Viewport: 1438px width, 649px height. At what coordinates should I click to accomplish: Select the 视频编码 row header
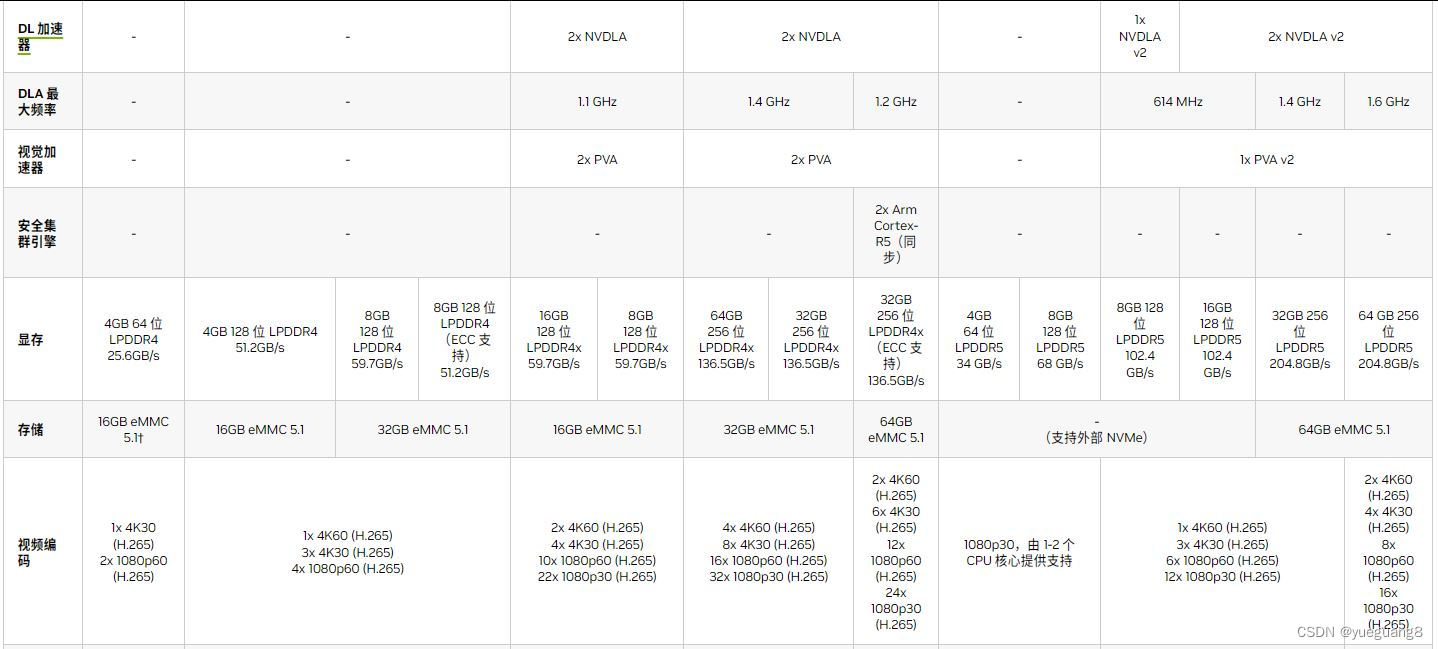[x=35, y=552]
